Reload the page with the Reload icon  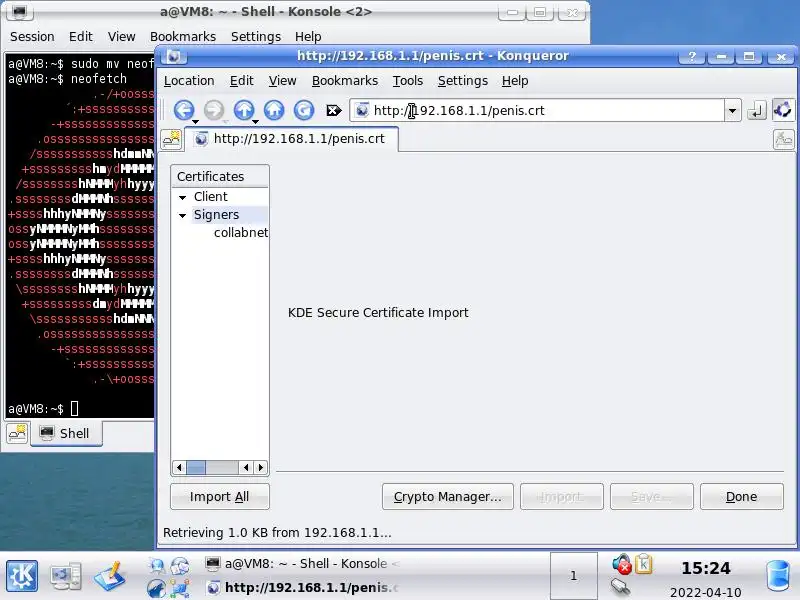(304, 110)
